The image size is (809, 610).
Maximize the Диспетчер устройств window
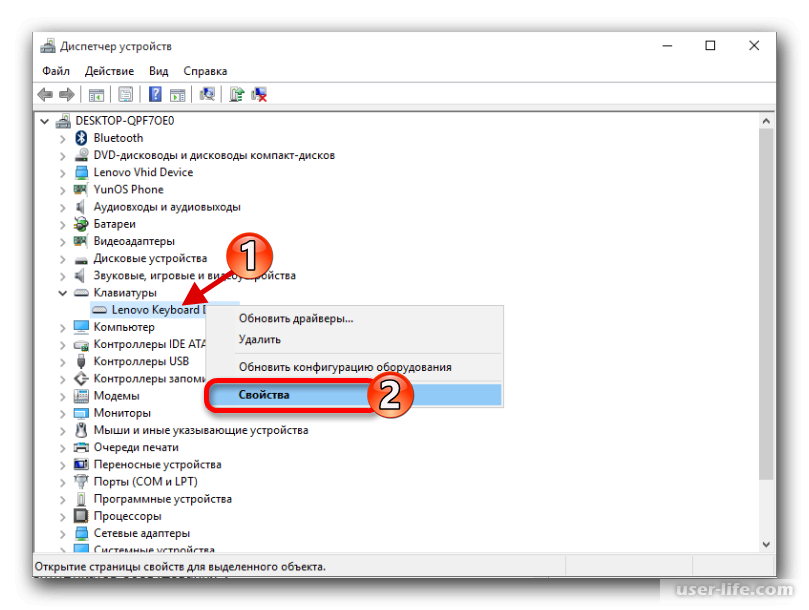point(710,46)
